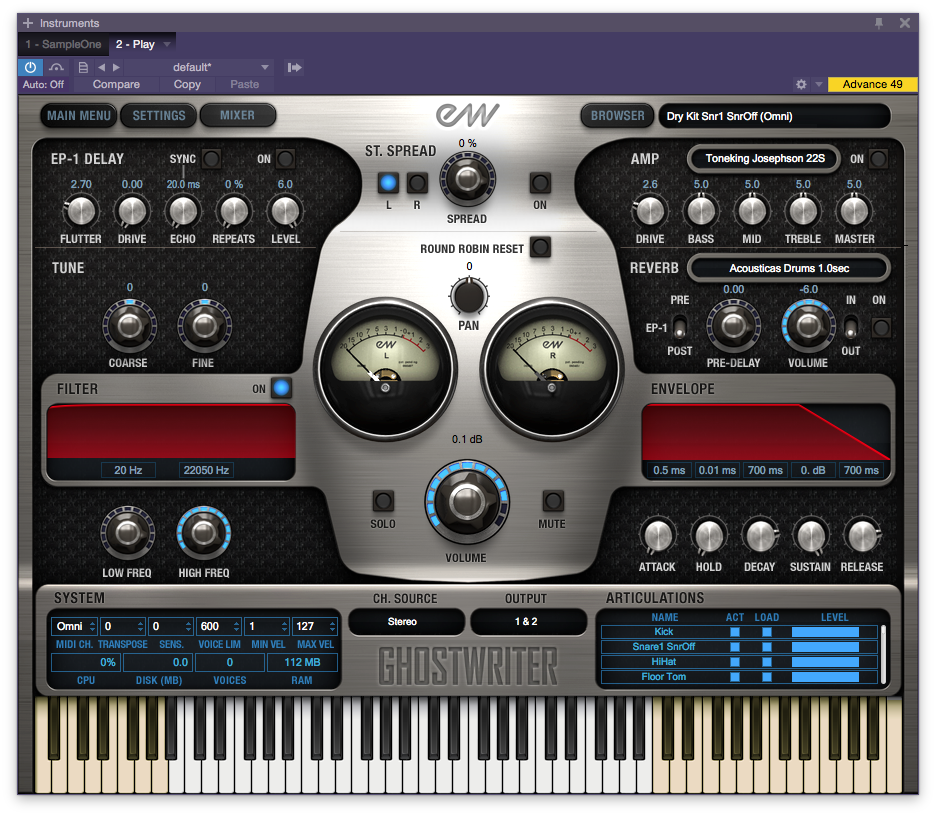Click the ROUND ROBIN RESET button

click(540, 247)
